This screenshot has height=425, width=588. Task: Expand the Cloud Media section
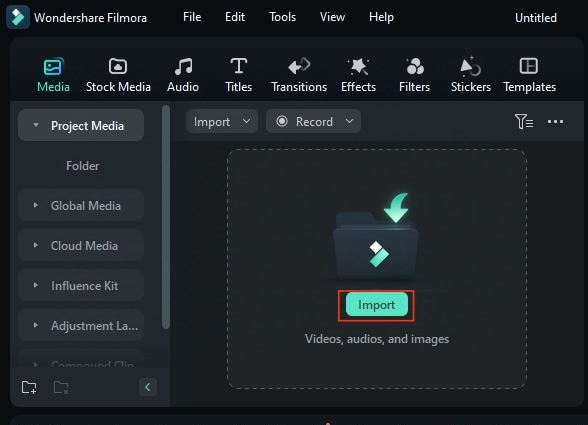point(81,246)
